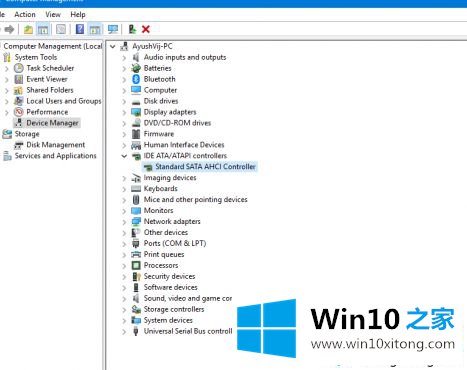Screen dimensions: 467x370
Task: Select Software devices
Action: [170, 287]
